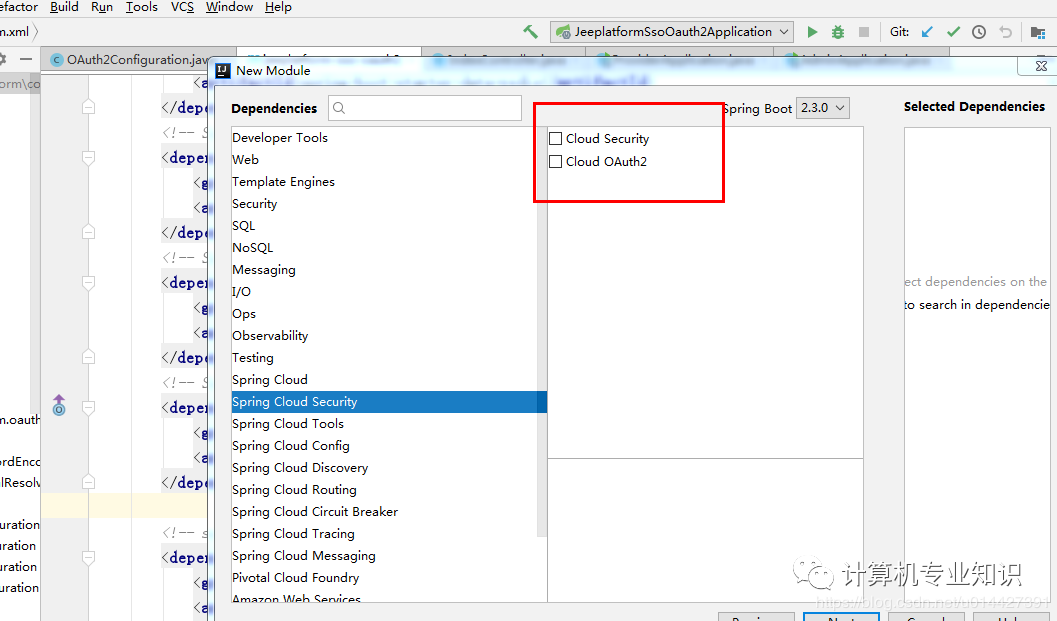Collapse the tool window with the minus icon
This screenshot has width=1057, height=621.
point(26,59)
